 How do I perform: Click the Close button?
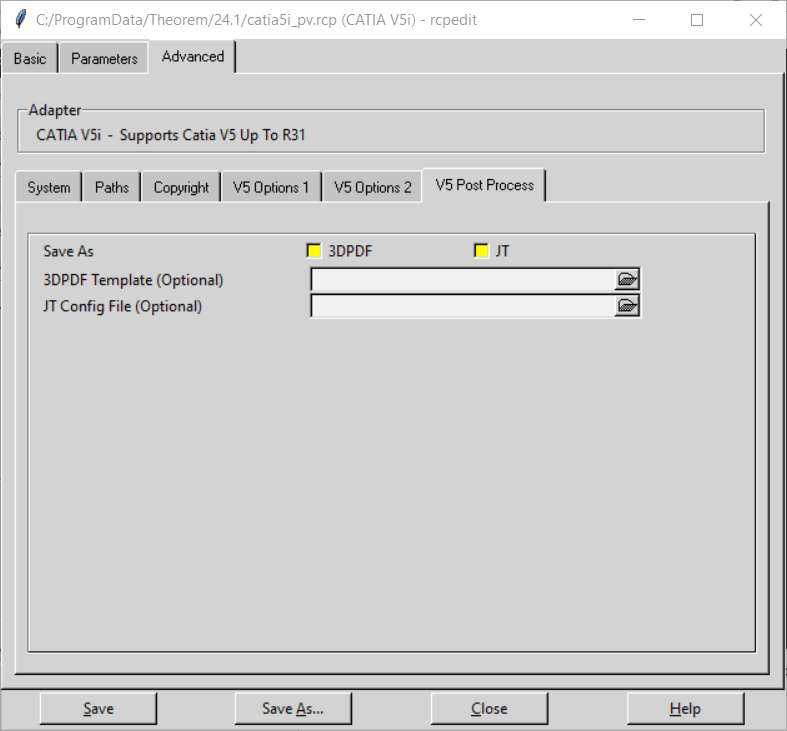click(489, 708)
